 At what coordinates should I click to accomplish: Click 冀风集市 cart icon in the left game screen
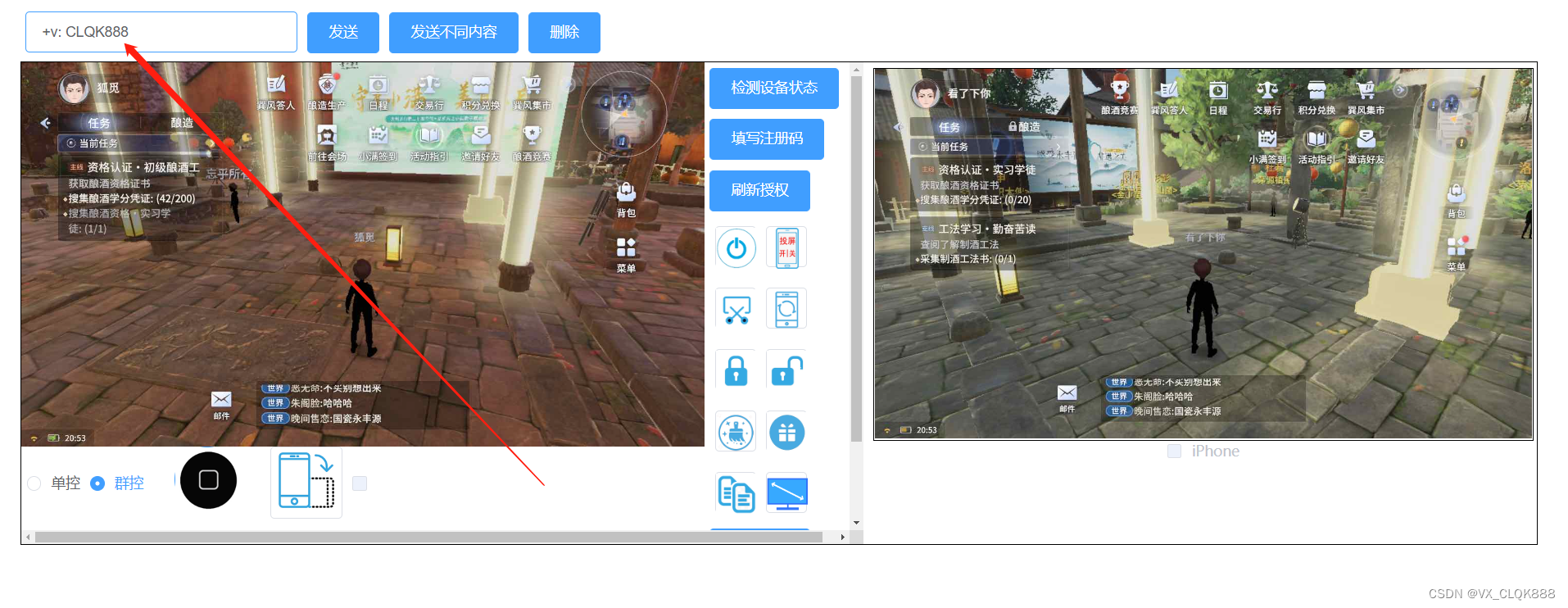click(x=532, y=93)
